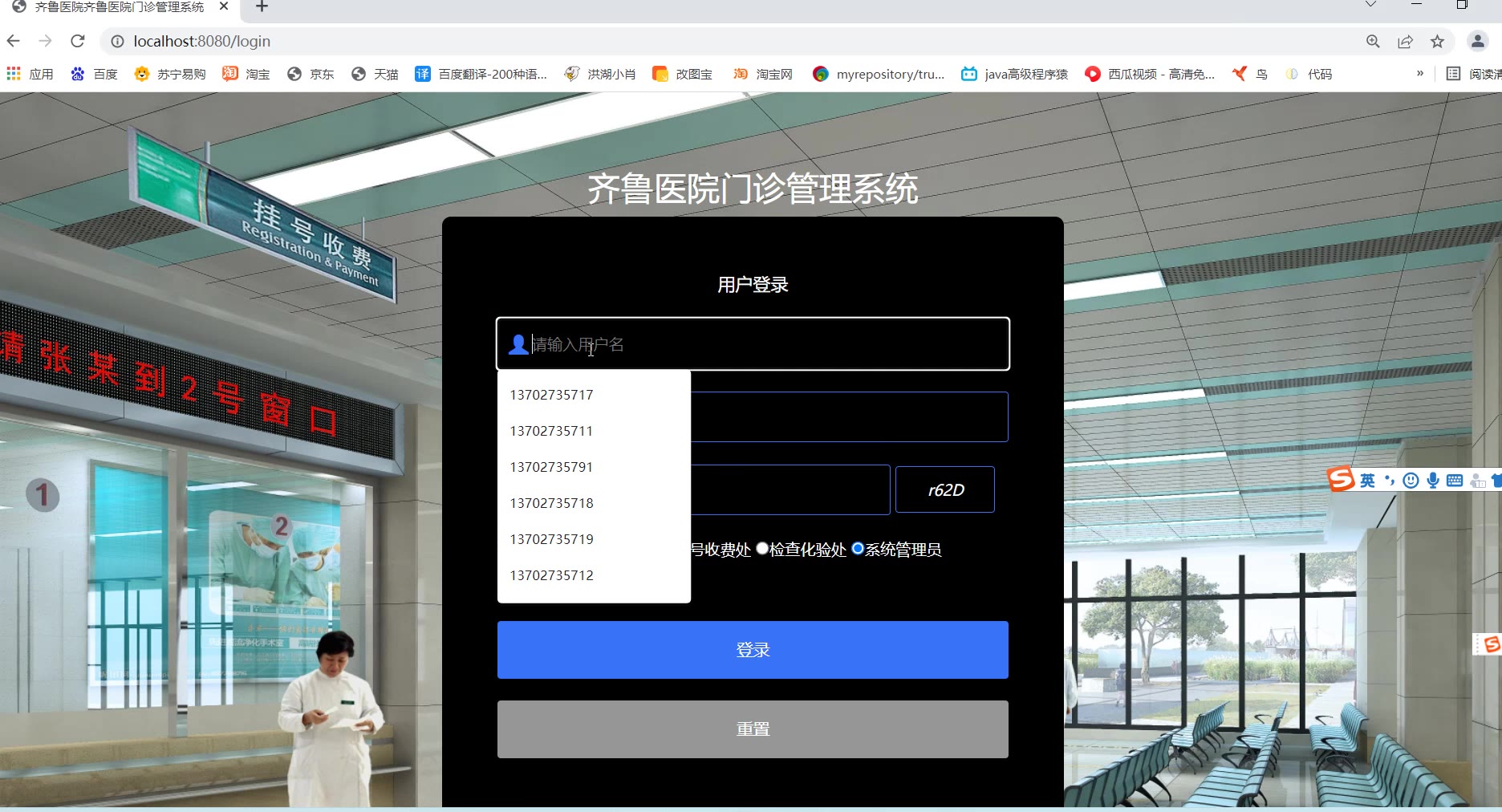This screenshot has width=1502, height=812.
Task: Select the 检查化验处 radio button
Action: [x=762, y=548]
